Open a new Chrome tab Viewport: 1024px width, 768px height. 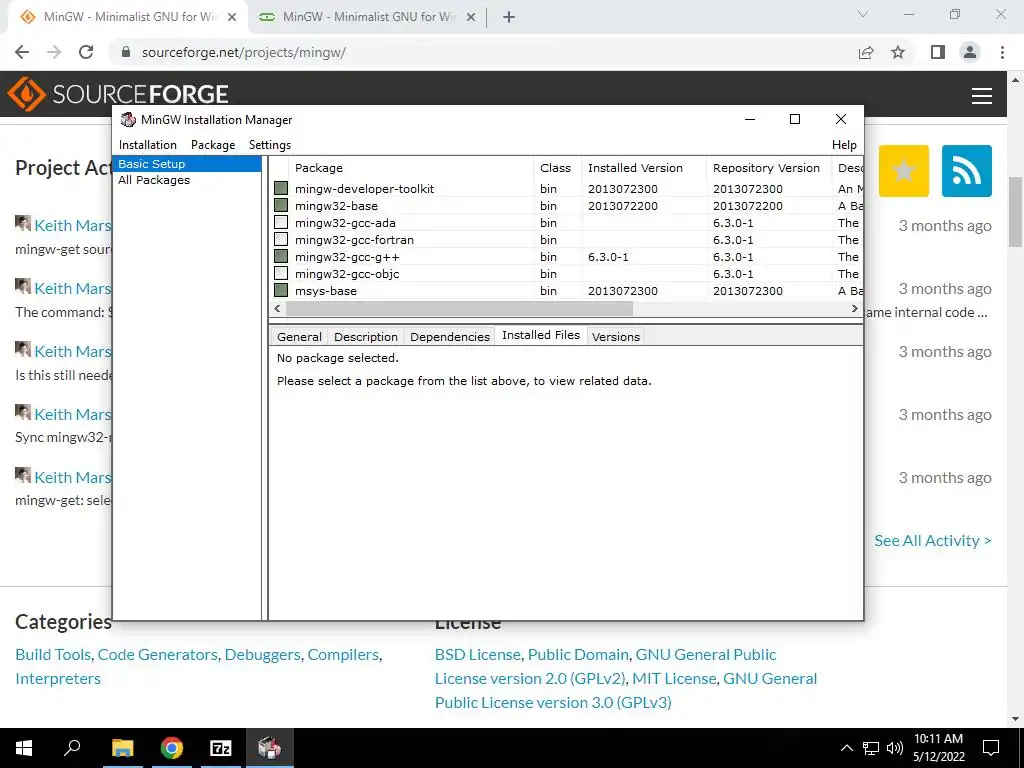pyautogui.click(x=509, y=17)
